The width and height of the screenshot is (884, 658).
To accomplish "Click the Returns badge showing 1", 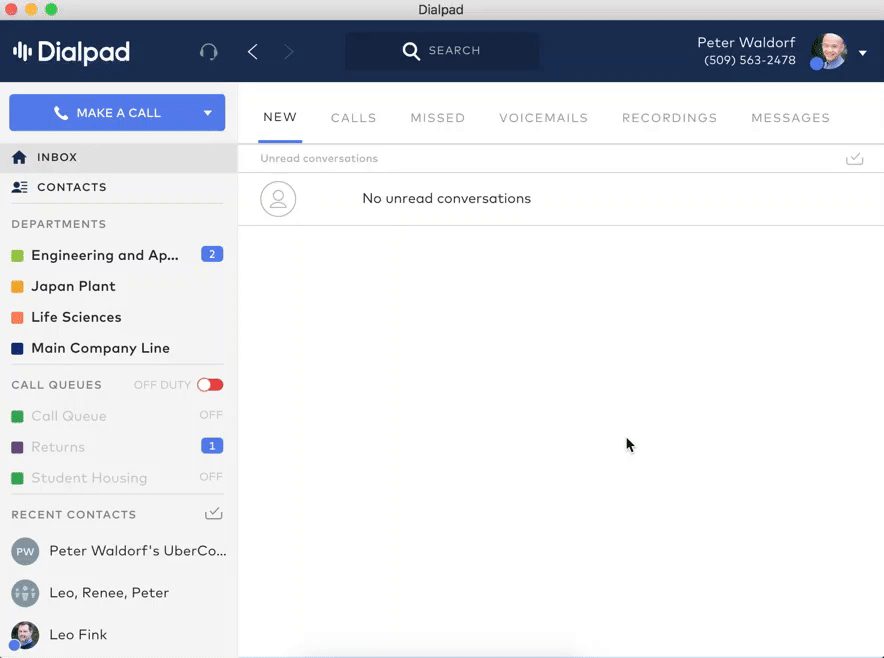I will tap(212, 446).
